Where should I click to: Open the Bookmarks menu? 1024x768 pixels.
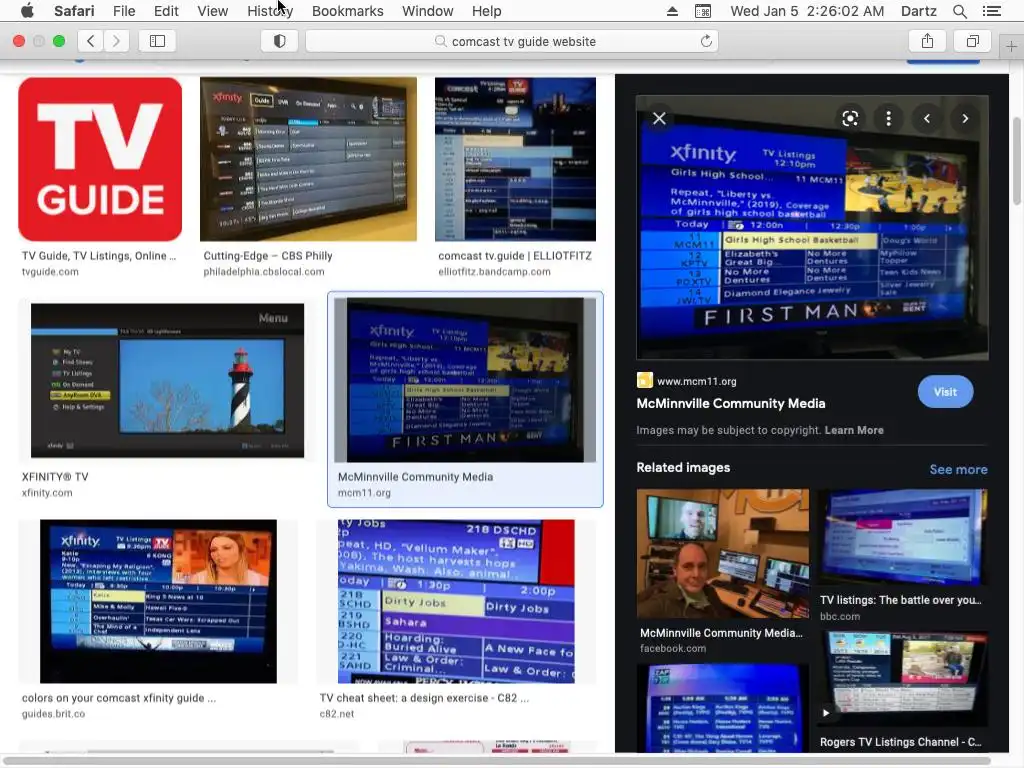(x=347, y=11)
